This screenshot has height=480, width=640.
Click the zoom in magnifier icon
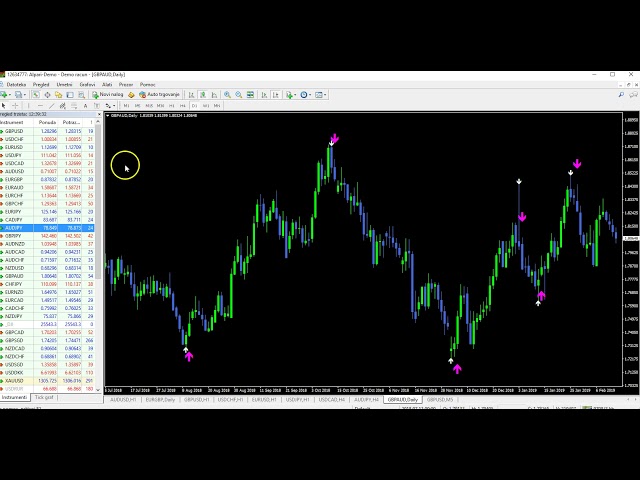click(x=228, y=95)
